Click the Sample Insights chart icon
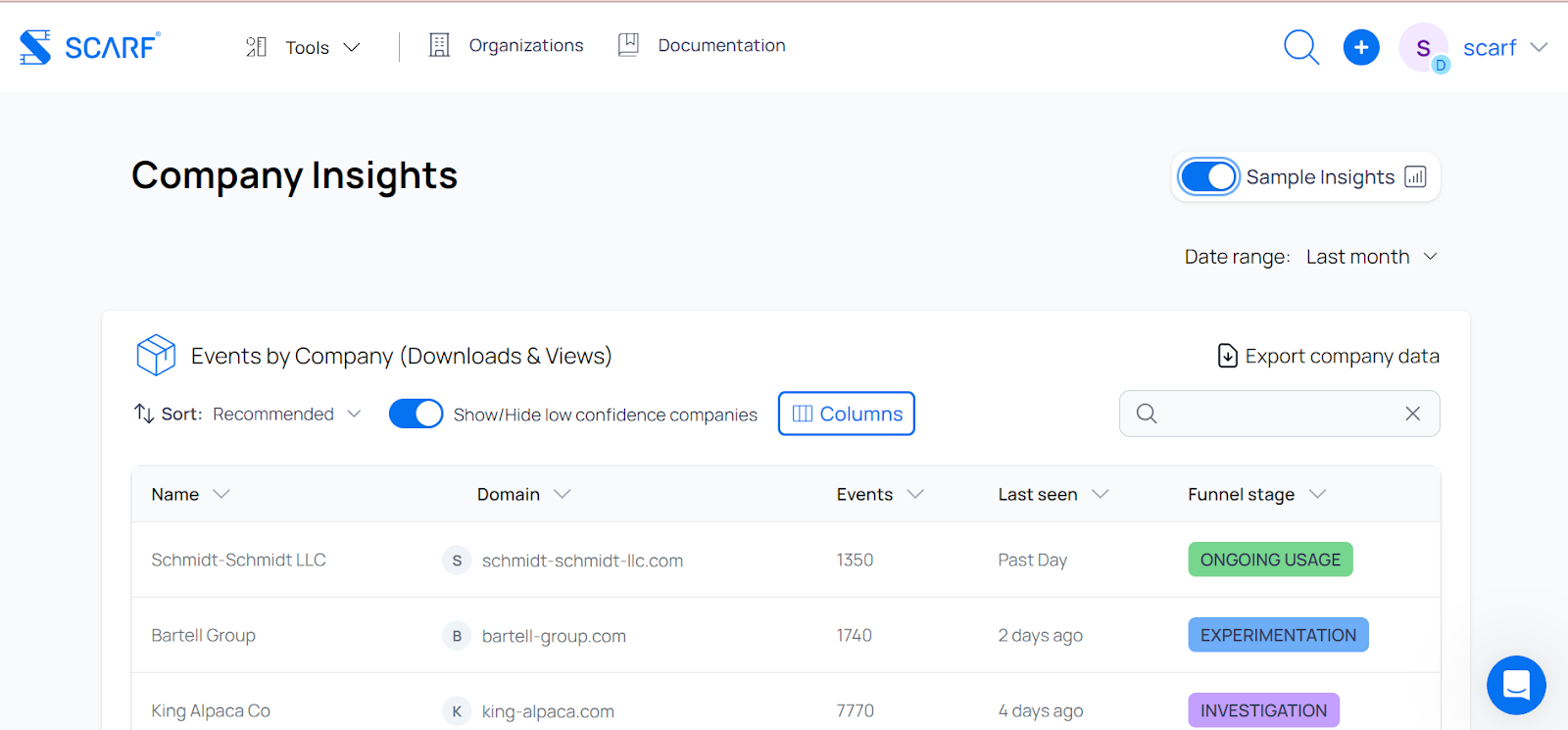1568x730 pixels. tap(1415, 177)
